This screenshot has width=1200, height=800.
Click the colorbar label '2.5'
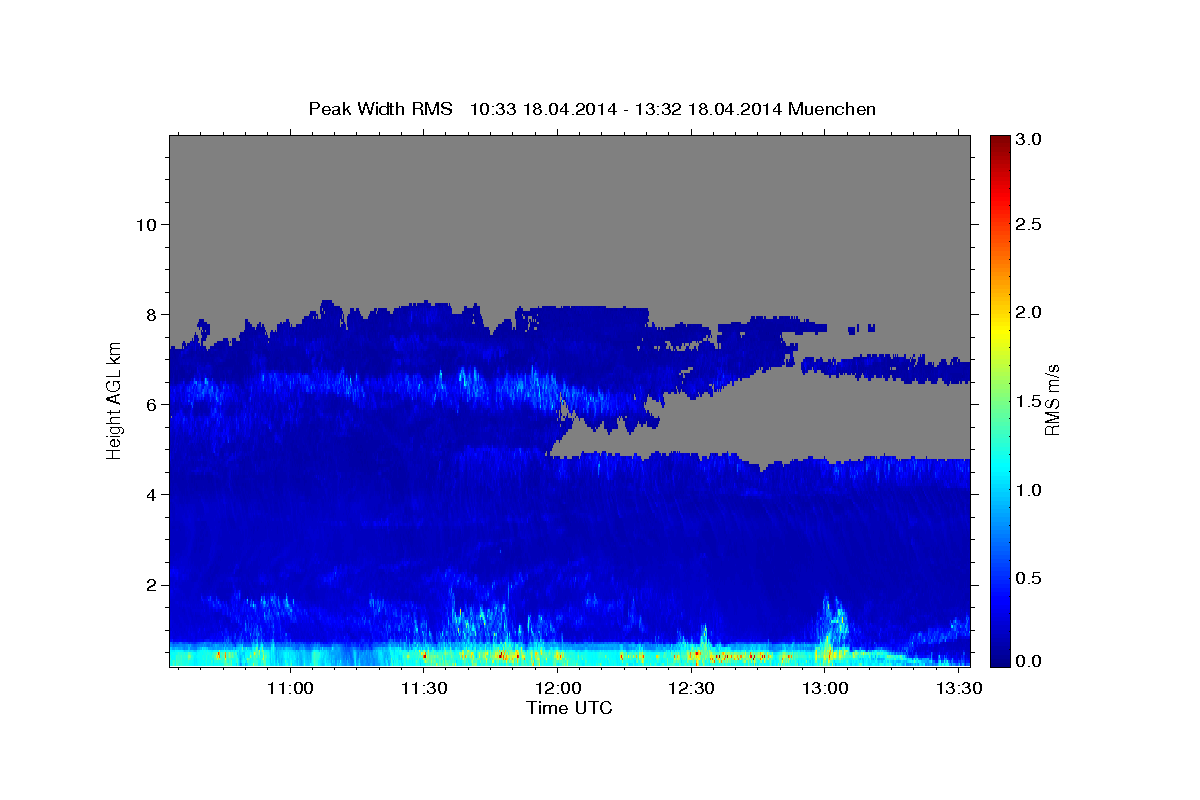[1029, 224]
